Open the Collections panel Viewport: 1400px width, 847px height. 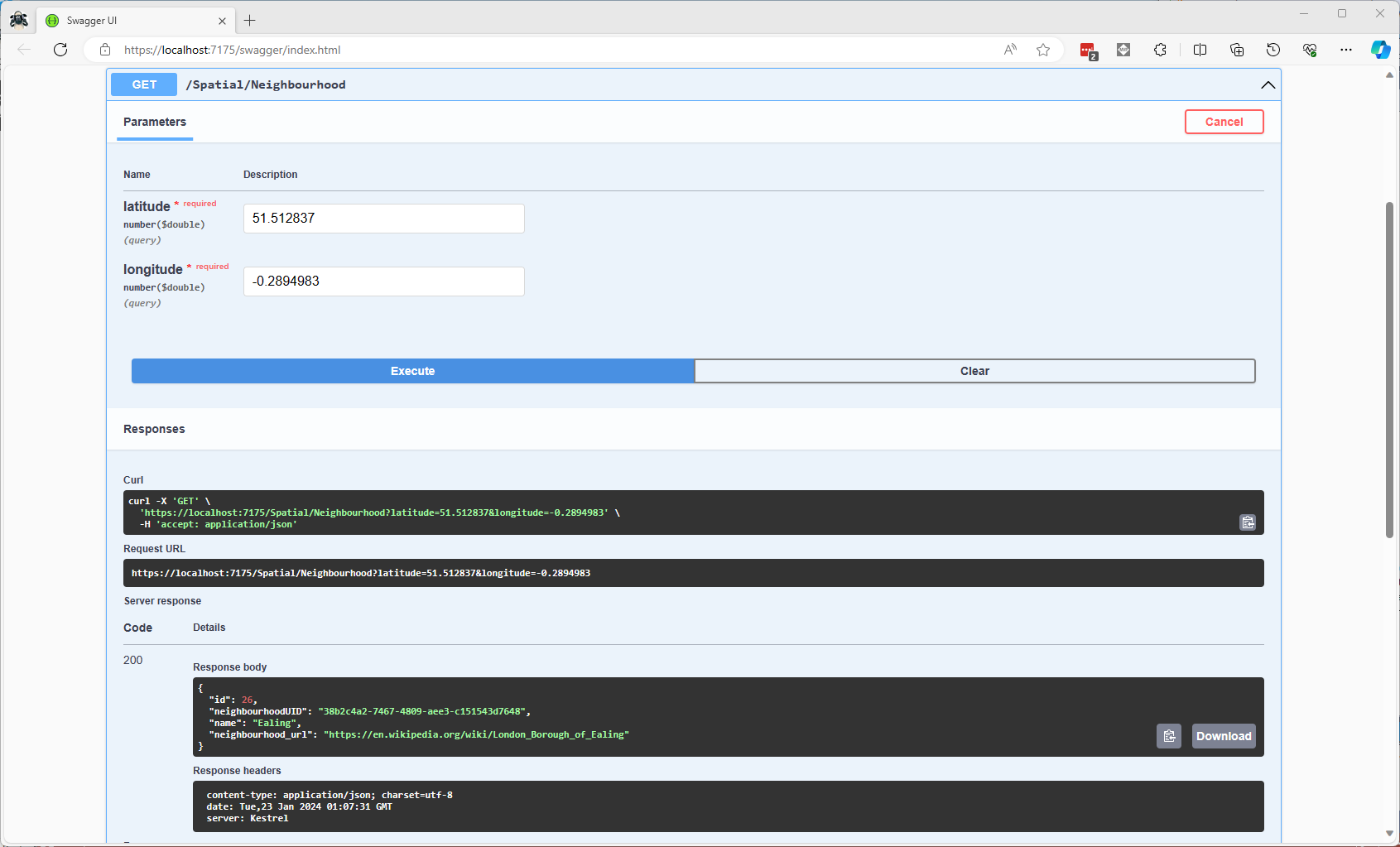click(1236, 50)
